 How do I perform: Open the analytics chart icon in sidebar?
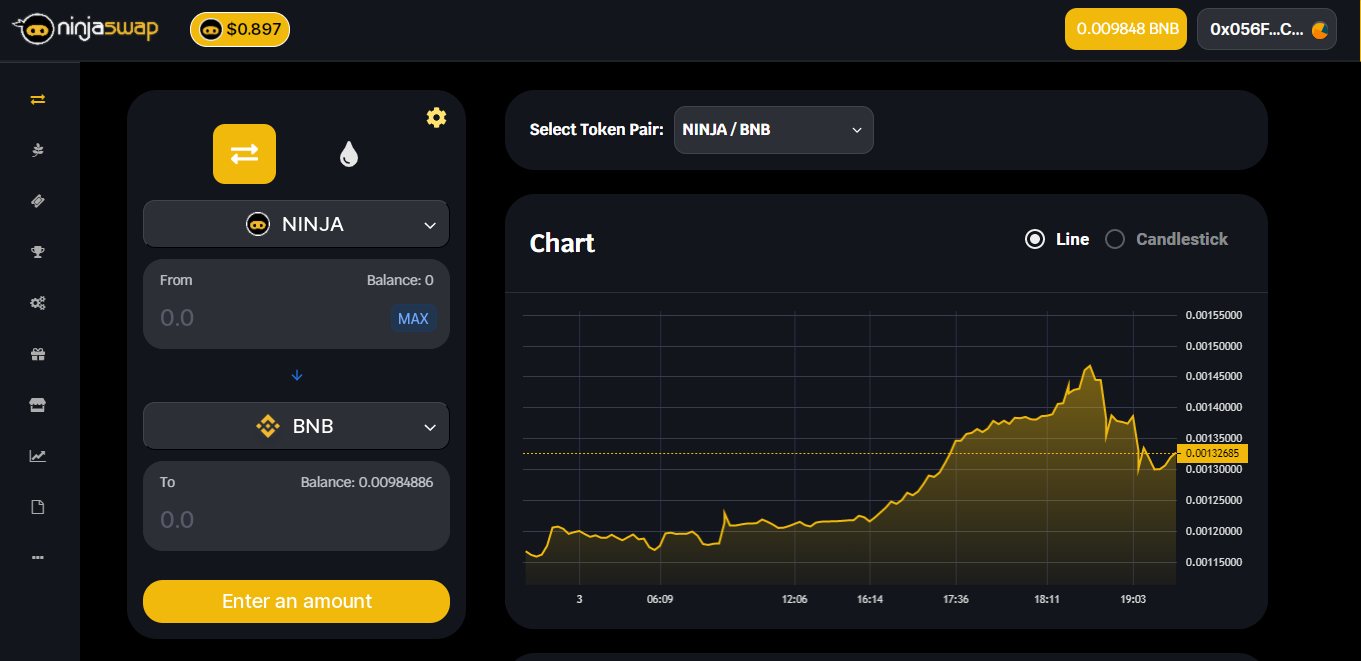[x=38, y=456]
